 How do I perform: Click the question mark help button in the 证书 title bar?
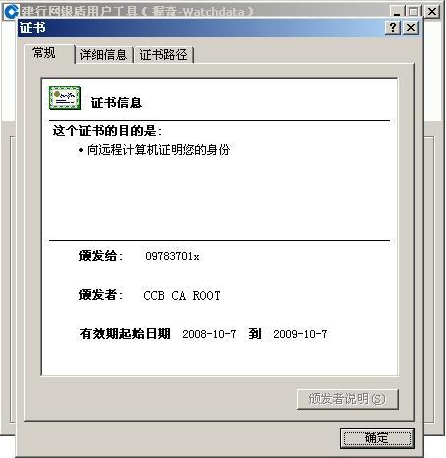[x=393, y=27]
